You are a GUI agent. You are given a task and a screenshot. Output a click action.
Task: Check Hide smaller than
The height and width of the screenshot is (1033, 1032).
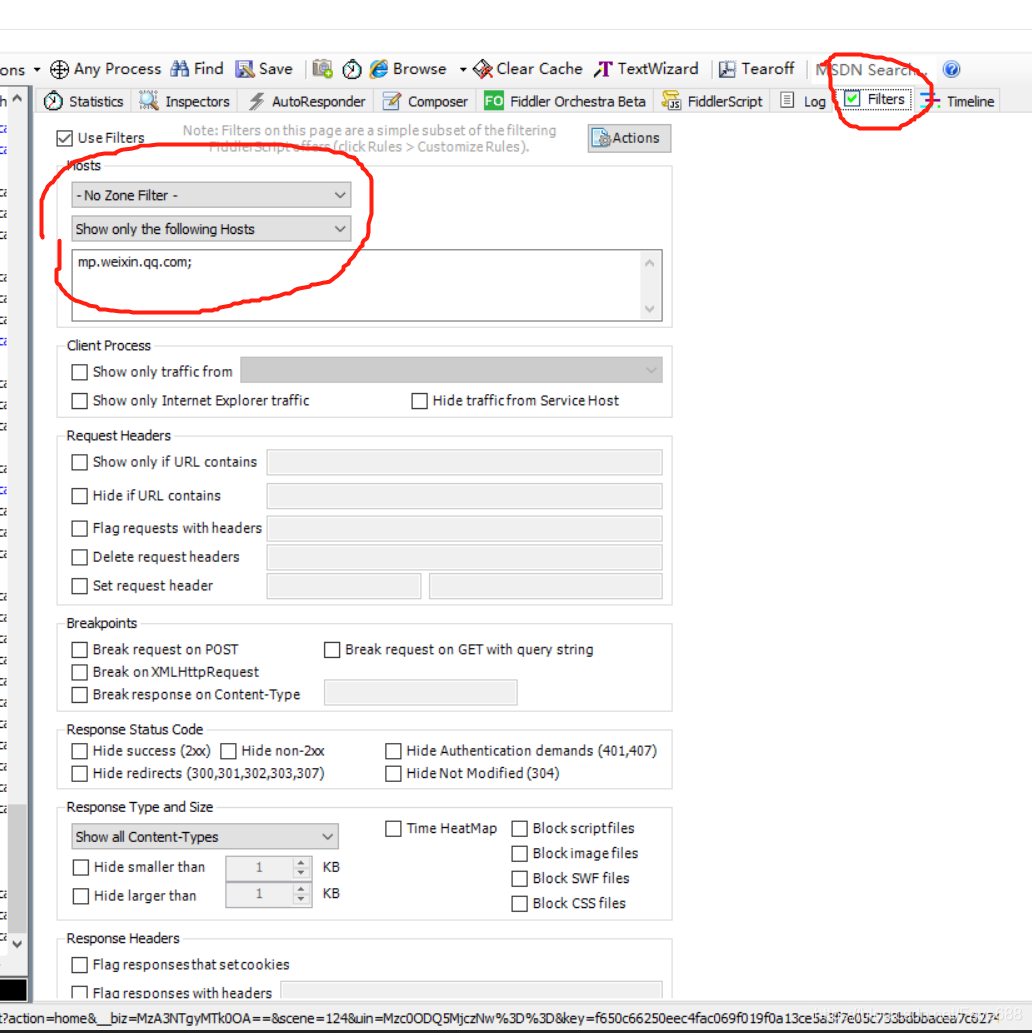(x=80, y=868)
